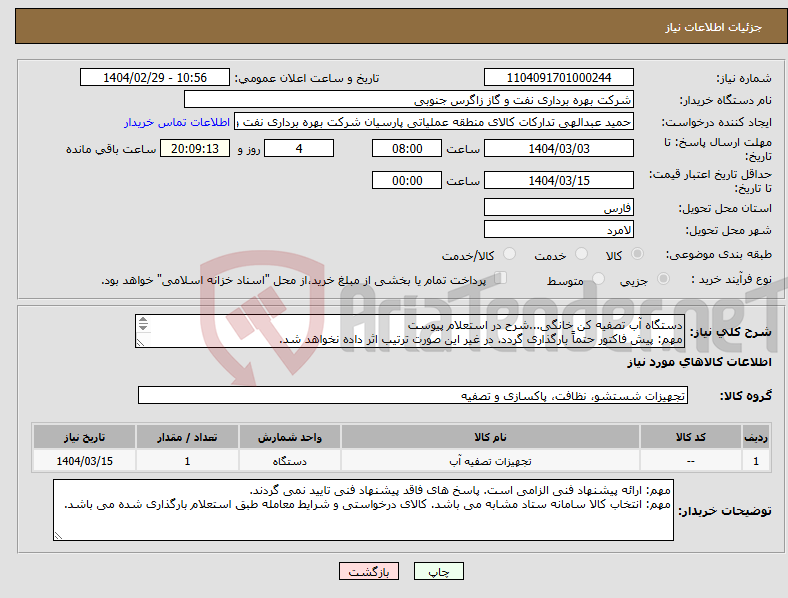Click the کد کالا column header
The image size is (788, 598).
[x=691, y=437]
